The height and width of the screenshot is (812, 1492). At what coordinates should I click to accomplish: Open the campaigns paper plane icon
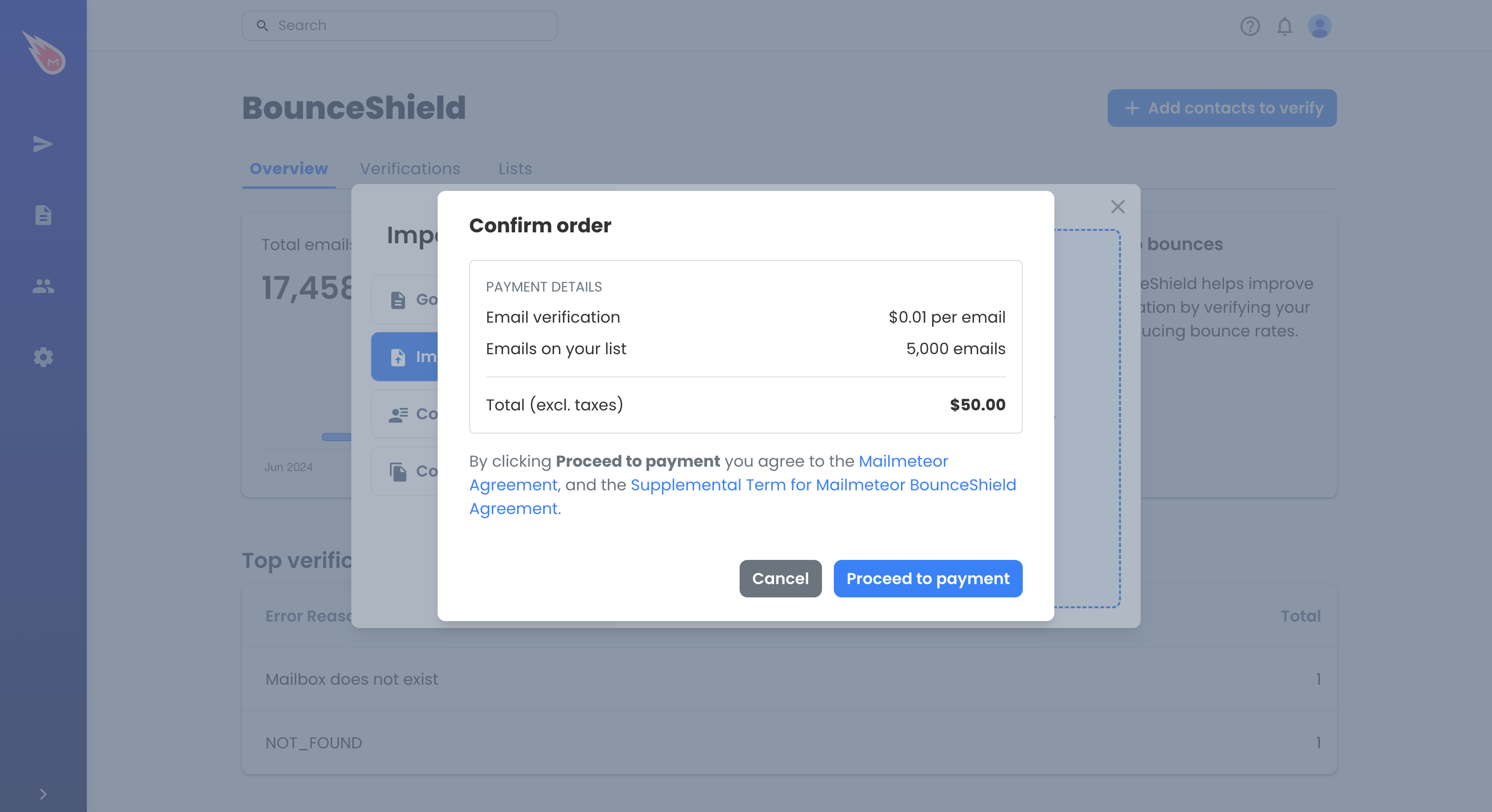(43, 144)
